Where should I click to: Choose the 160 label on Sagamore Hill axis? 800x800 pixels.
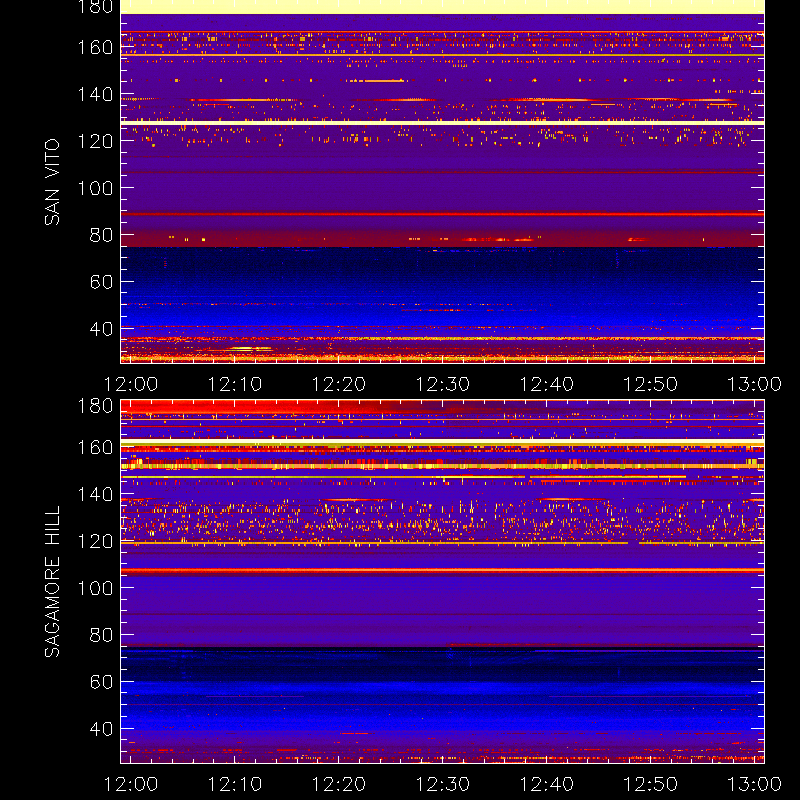click(95, 447)
